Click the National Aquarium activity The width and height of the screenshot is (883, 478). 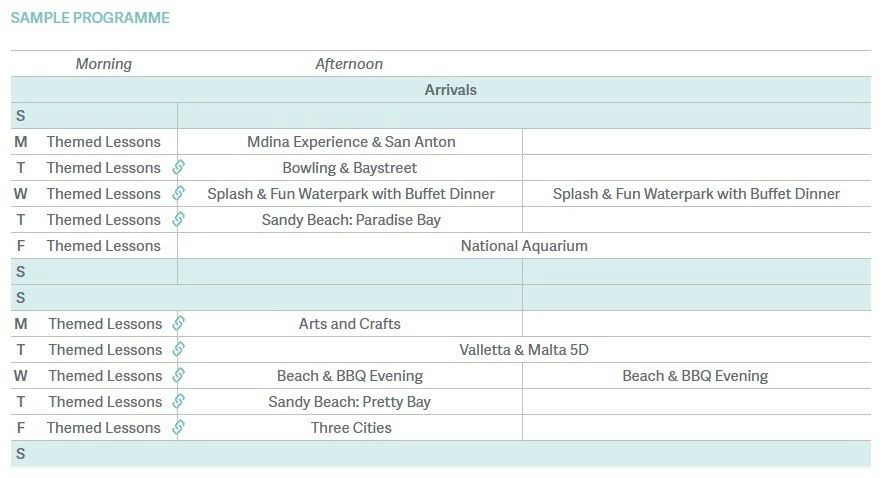pos(524,245)
